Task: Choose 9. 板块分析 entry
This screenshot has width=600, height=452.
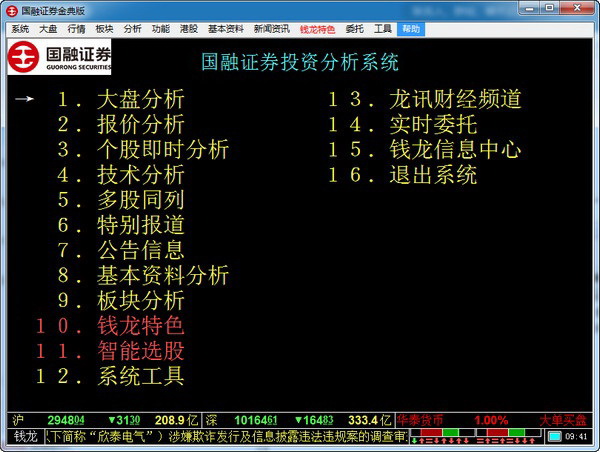Action: tap(121, 300)
